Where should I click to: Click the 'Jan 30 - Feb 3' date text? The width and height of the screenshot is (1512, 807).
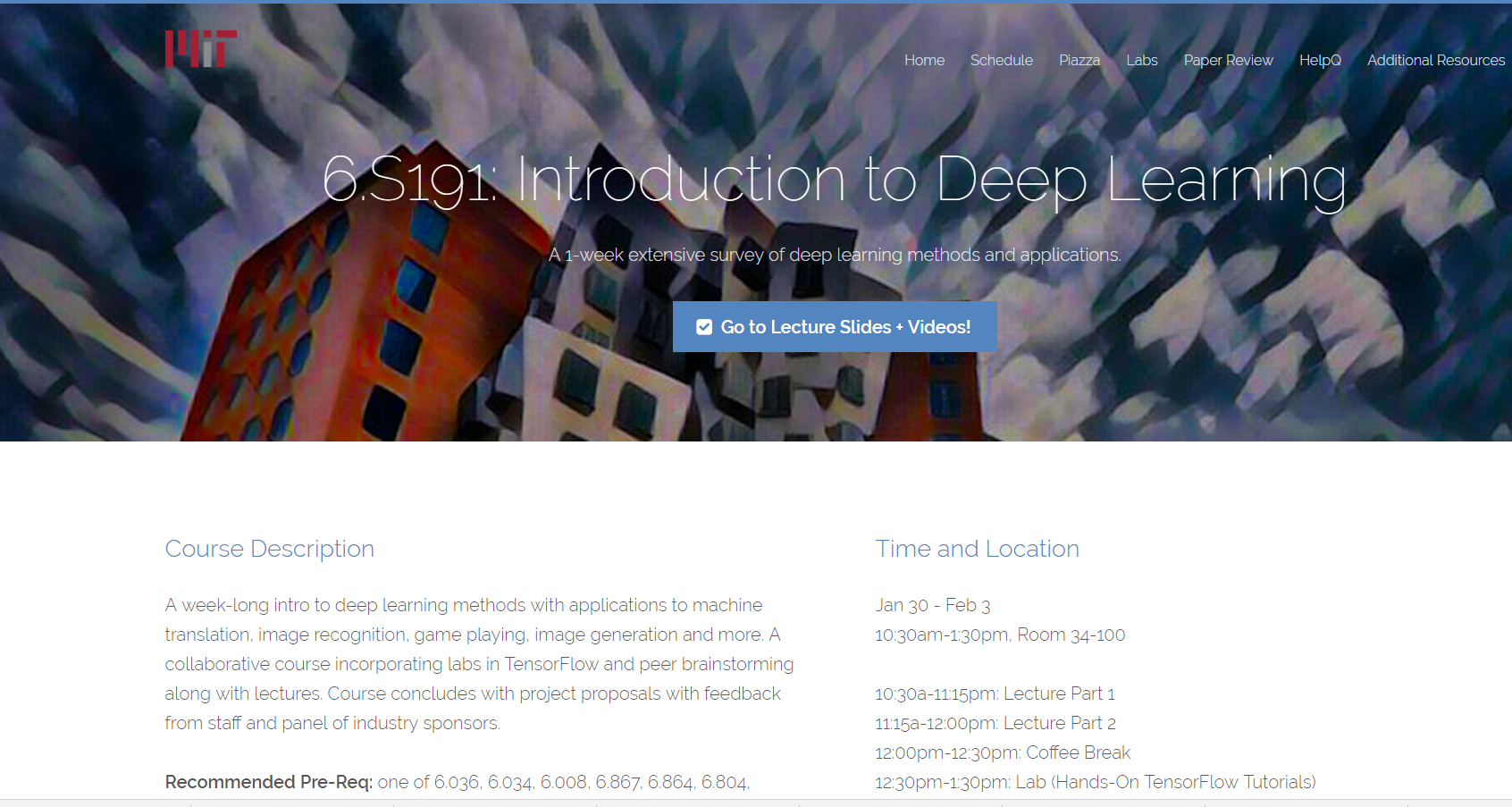coord(933,605)
